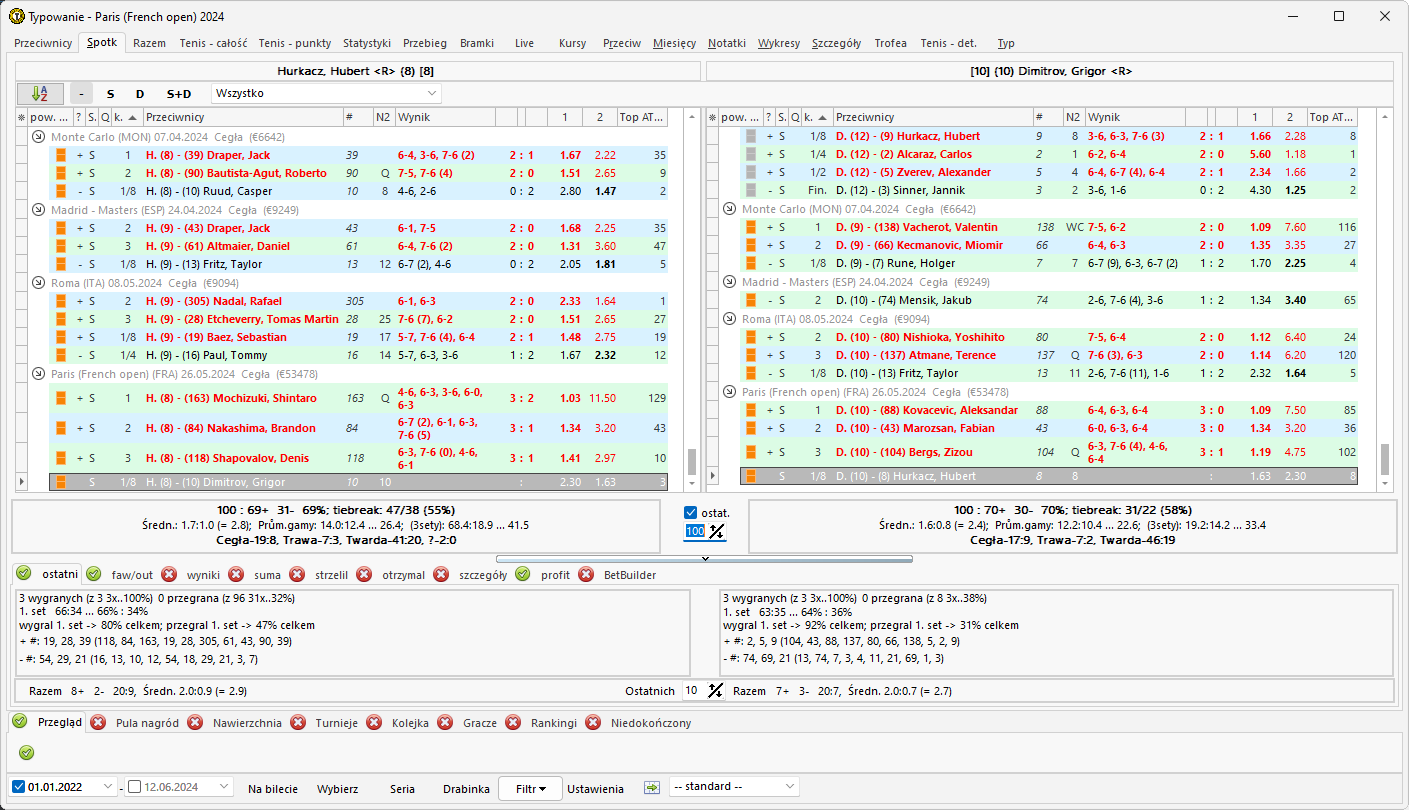Uncheck the 01.01.2022 start date checkbox
Viewport: 1409px width, 810px height.
point(19,787)
